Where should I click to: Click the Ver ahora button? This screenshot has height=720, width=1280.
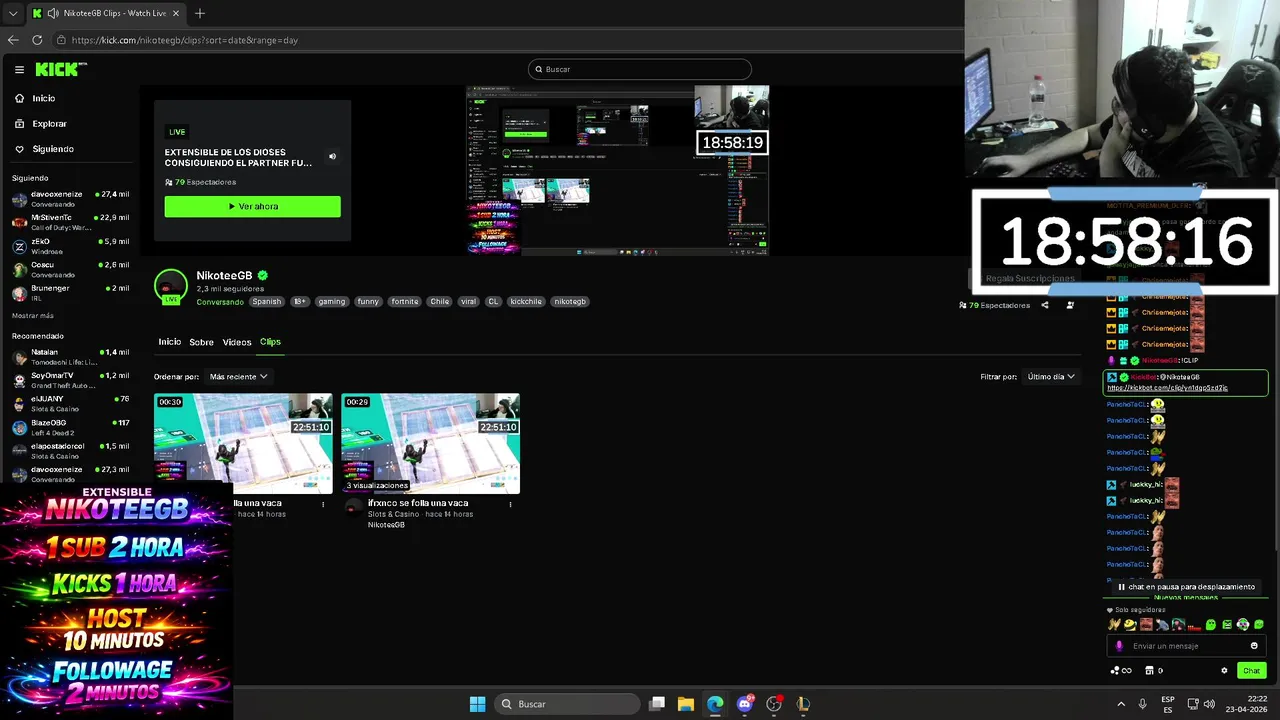tap(252, 206)
